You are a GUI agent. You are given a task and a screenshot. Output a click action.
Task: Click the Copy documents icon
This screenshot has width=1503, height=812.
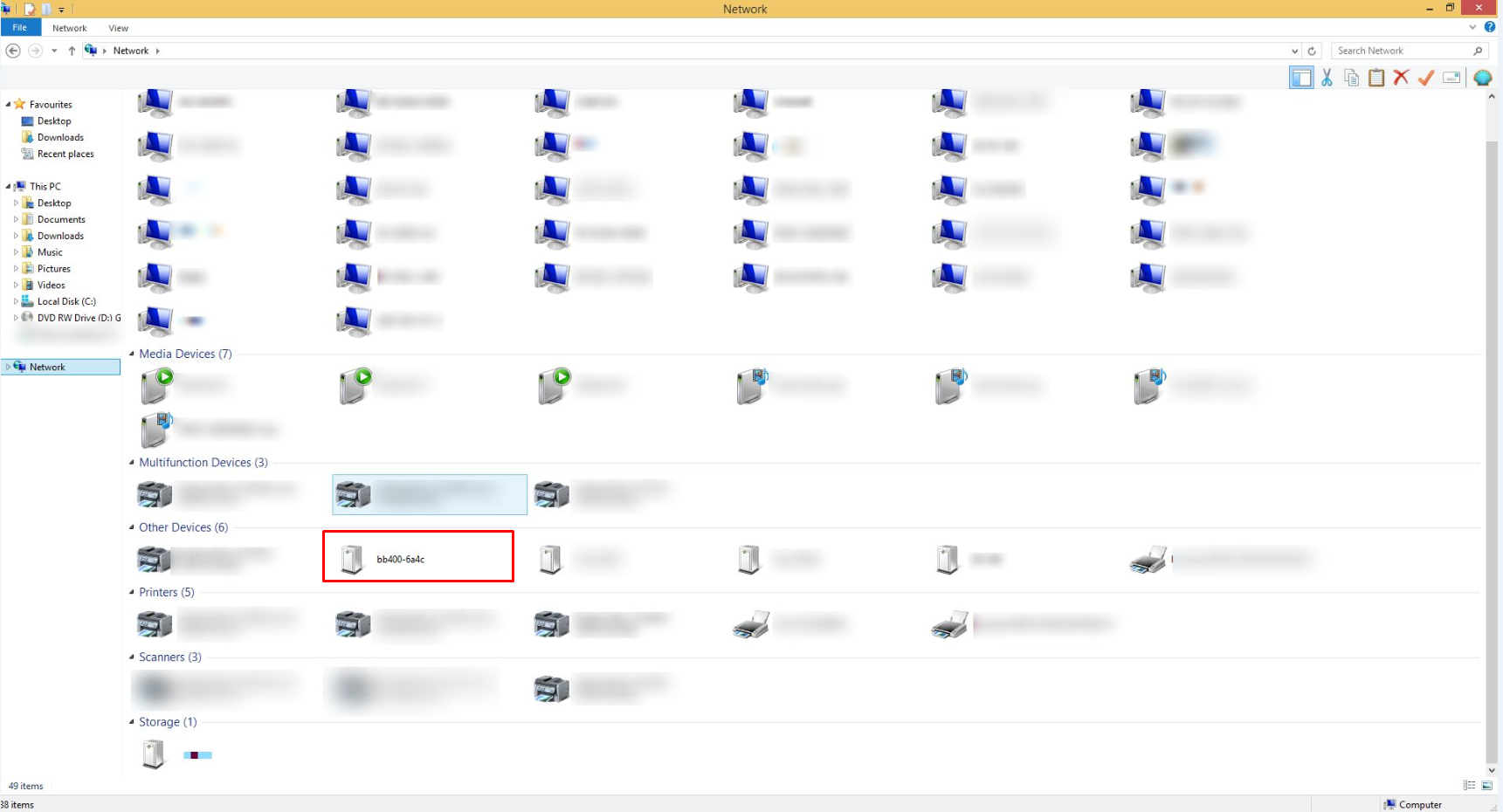tap(1351, 77)
